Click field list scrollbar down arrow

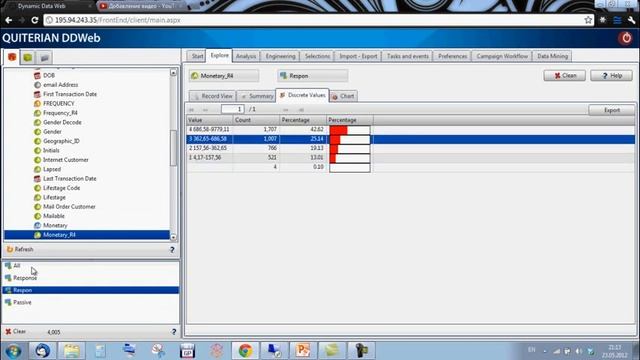click(x=173, y=237)
